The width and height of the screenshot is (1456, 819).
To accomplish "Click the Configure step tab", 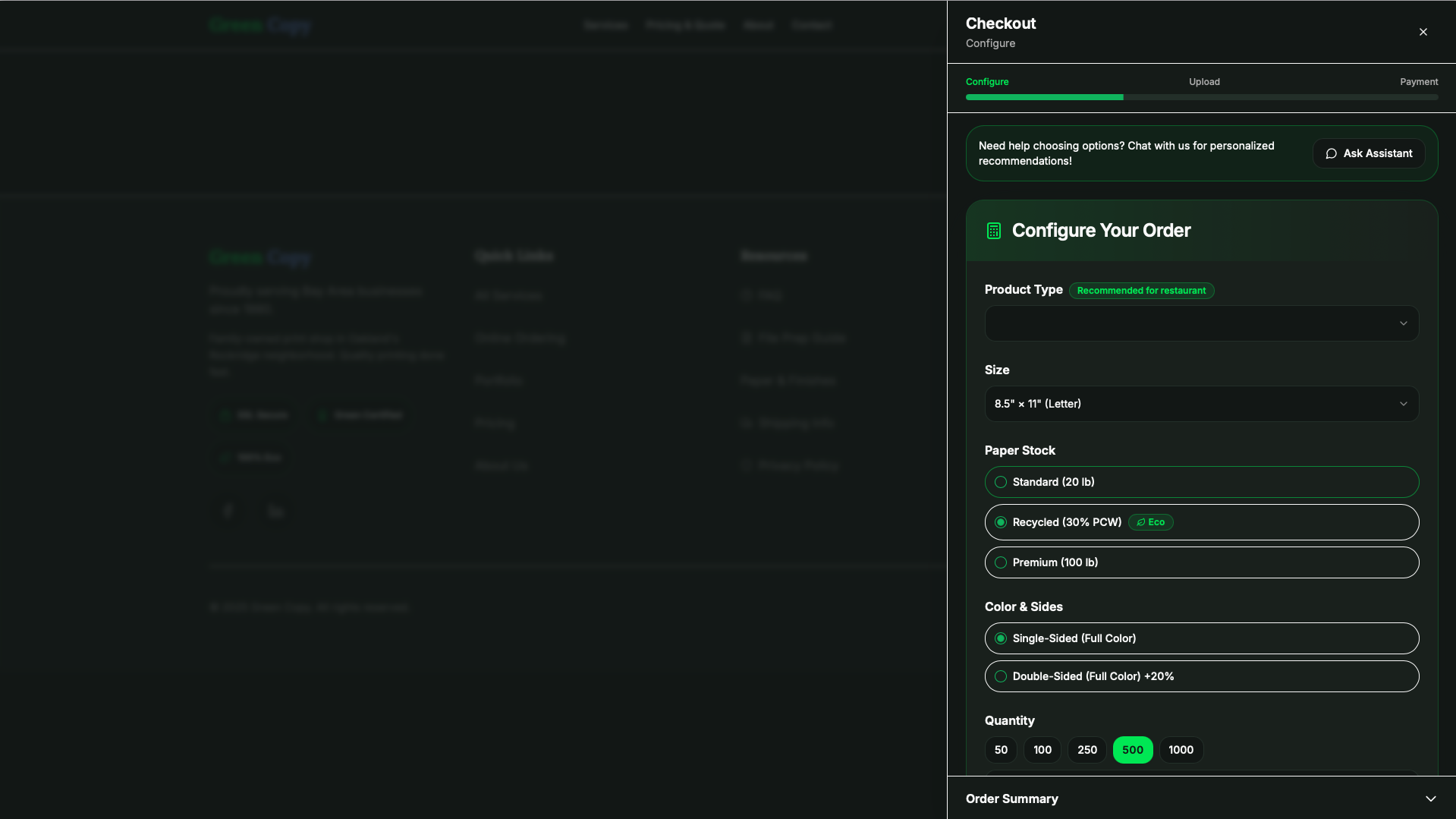I will (986, 82).
